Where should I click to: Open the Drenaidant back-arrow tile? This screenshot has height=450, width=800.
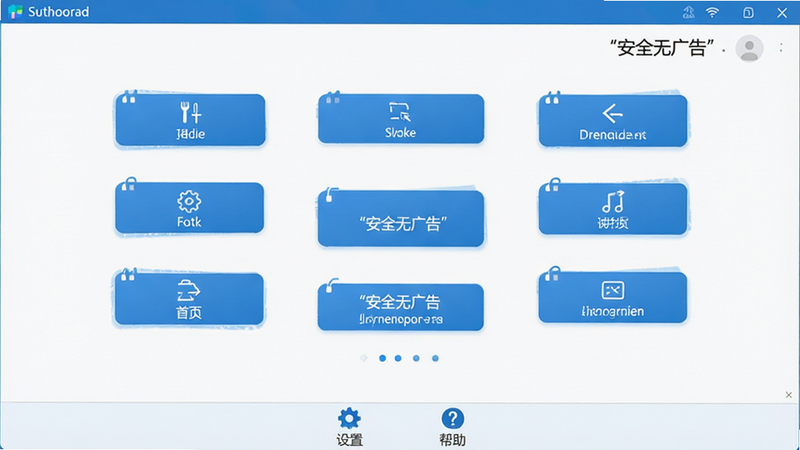(613, 121)
